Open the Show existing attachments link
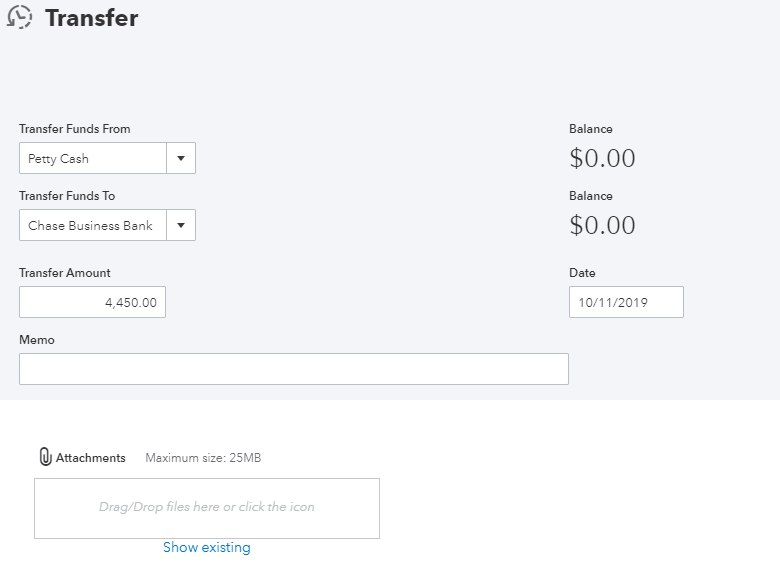This screenshot has height=576, width=780. 207,547
